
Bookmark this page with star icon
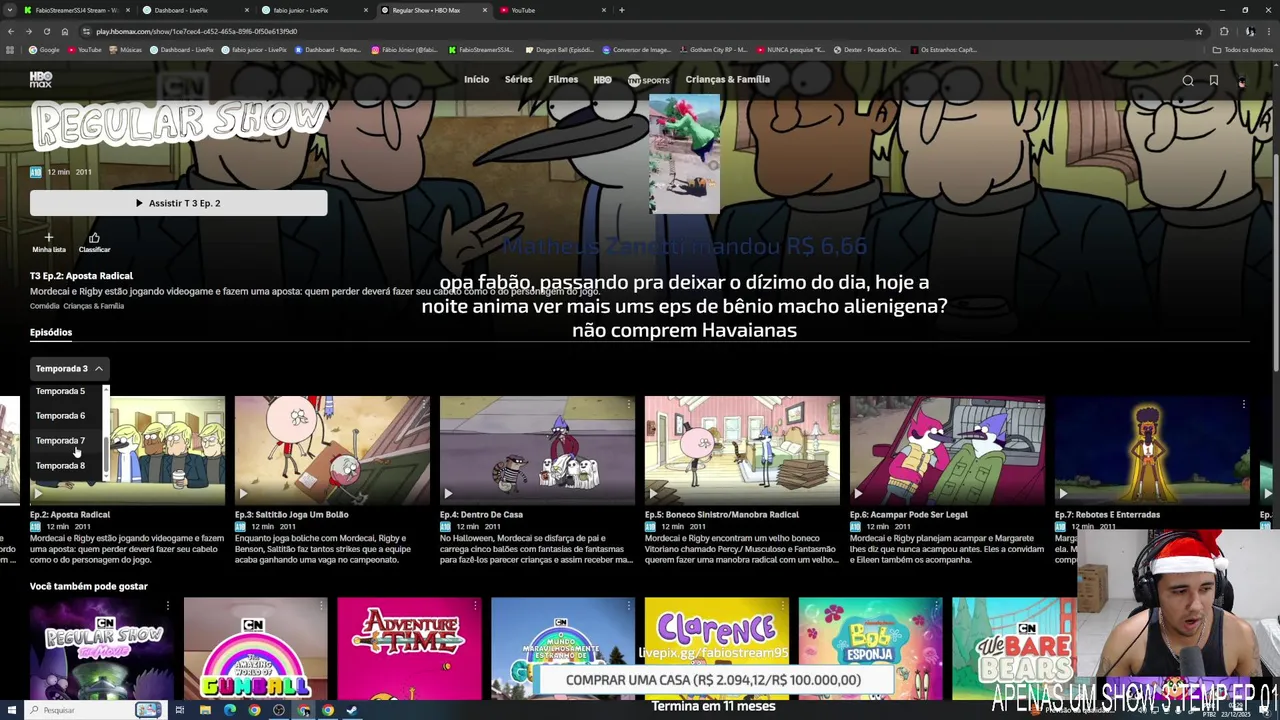tap(1199, 31)
